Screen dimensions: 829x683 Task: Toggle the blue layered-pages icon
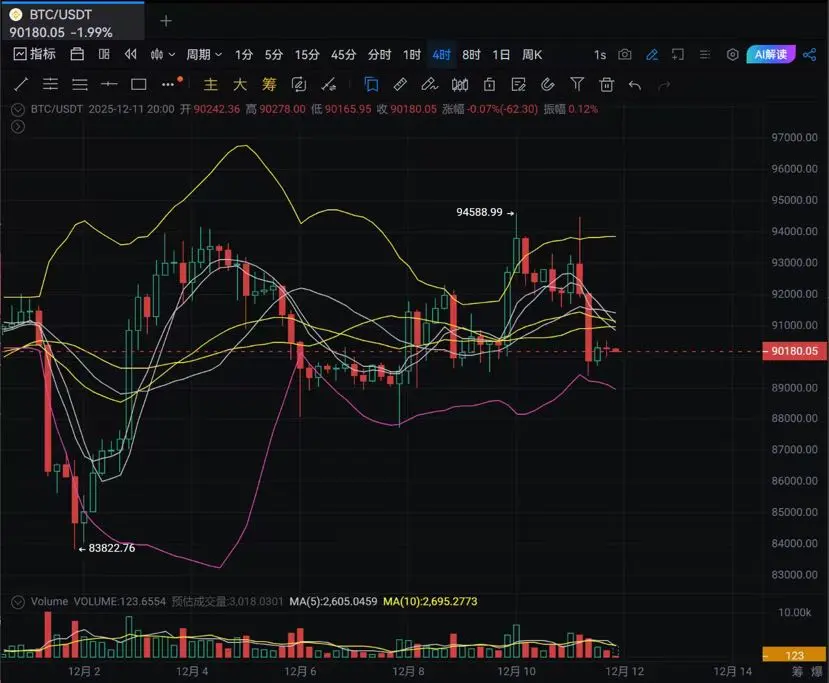point(371,84)
